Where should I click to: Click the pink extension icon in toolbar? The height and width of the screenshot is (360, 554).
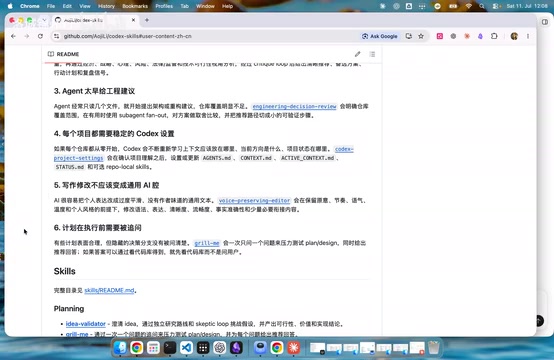440,36
